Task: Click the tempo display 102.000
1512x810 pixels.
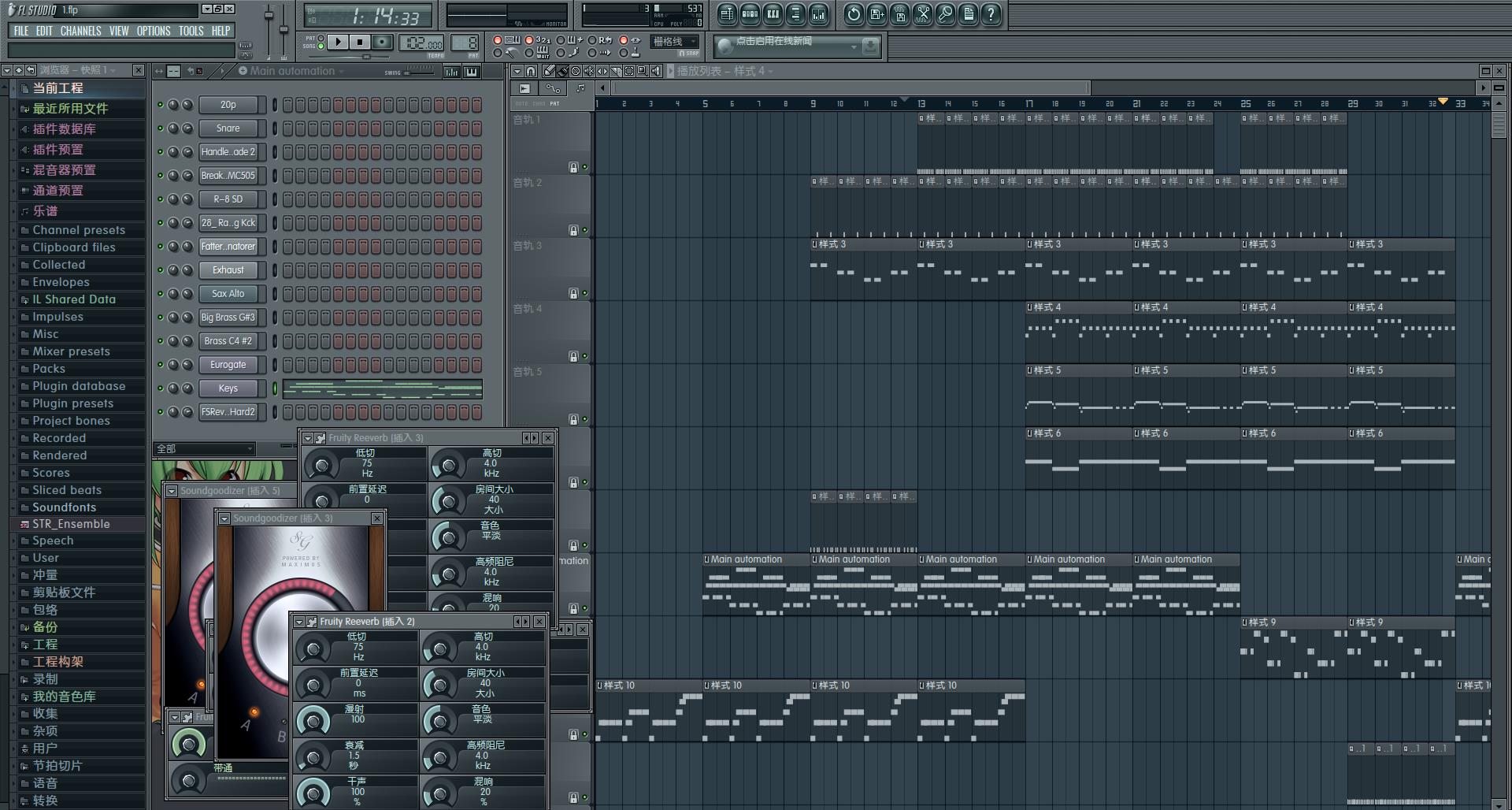Action: (421, 43)
